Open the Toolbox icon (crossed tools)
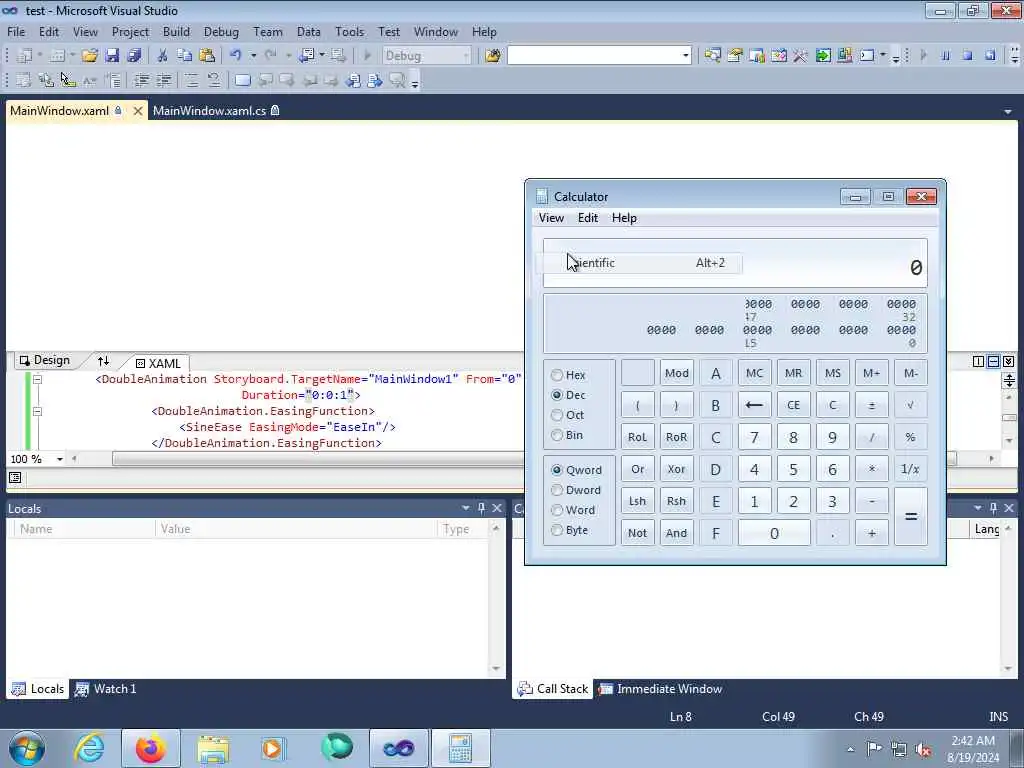Screen dimensions: 1024x768 (800, 56)
